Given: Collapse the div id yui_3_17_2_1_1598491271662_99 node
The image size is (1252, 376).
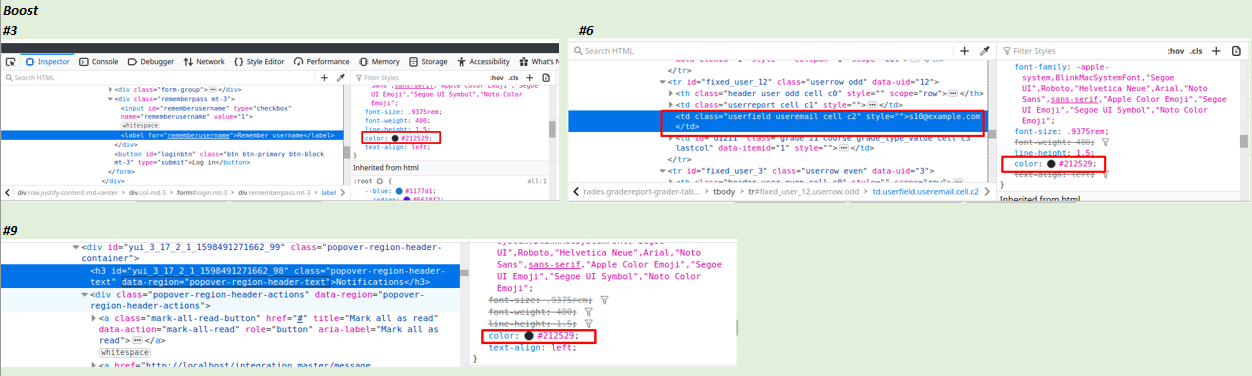Looking at the screenshot, I should coord(75,247).
